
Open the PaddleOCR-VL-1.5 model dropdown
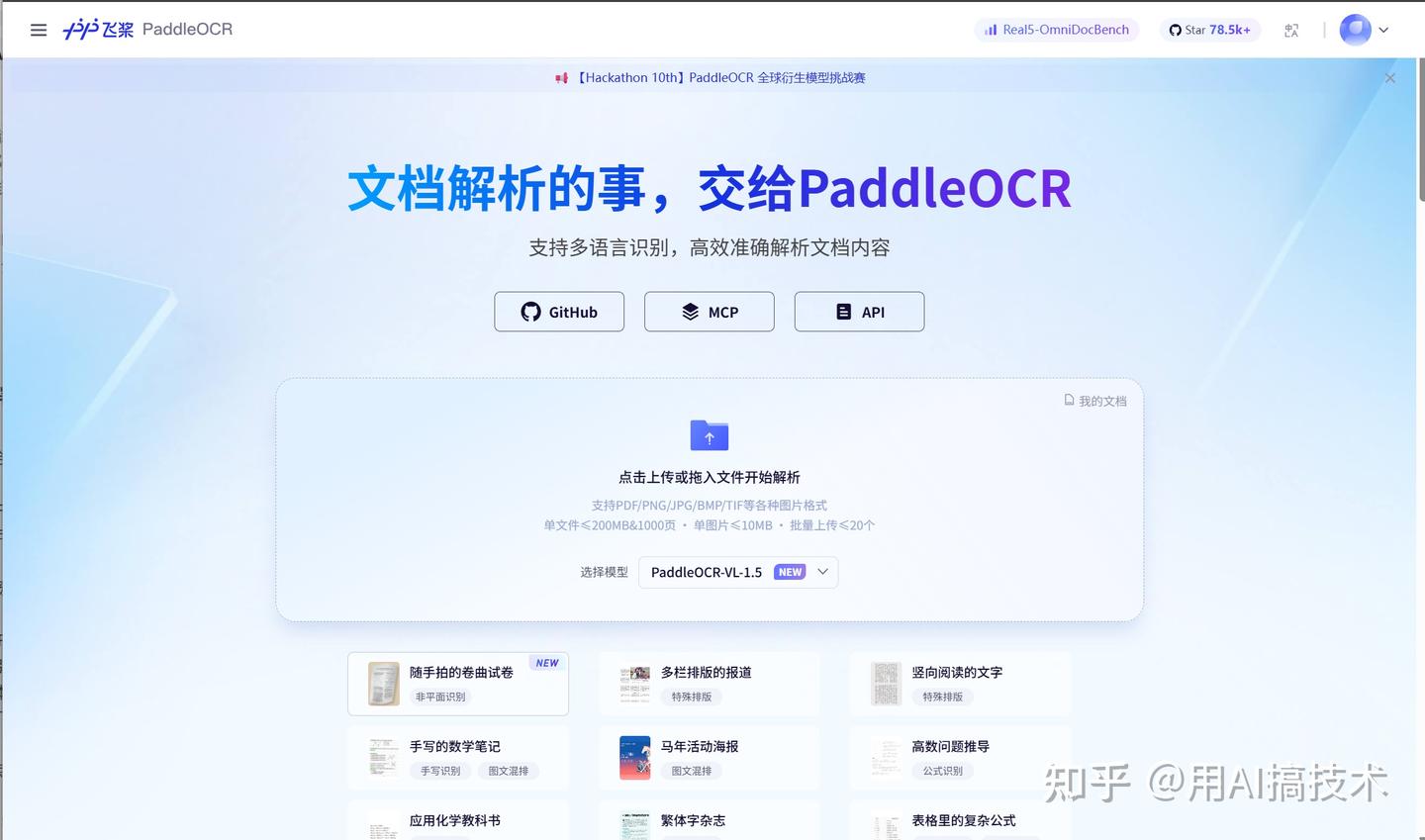(x=738, y=572)
